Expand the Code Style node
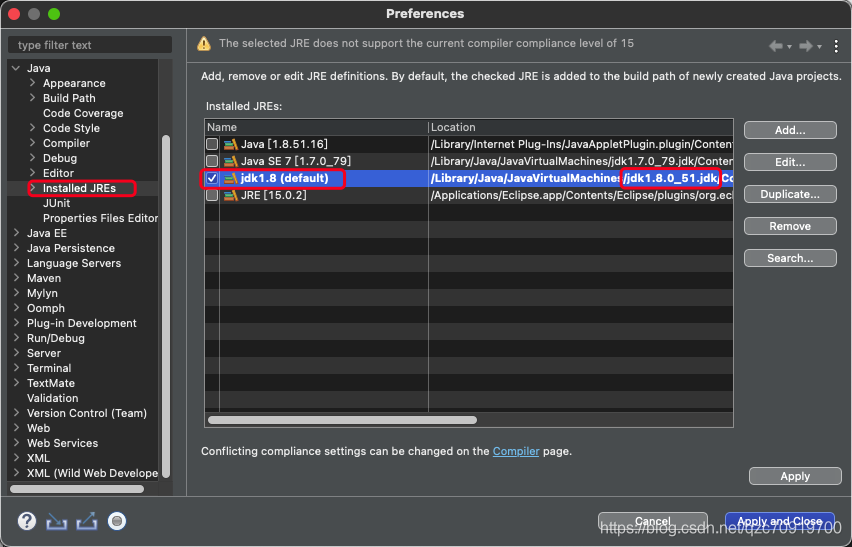 click(33, 128)
